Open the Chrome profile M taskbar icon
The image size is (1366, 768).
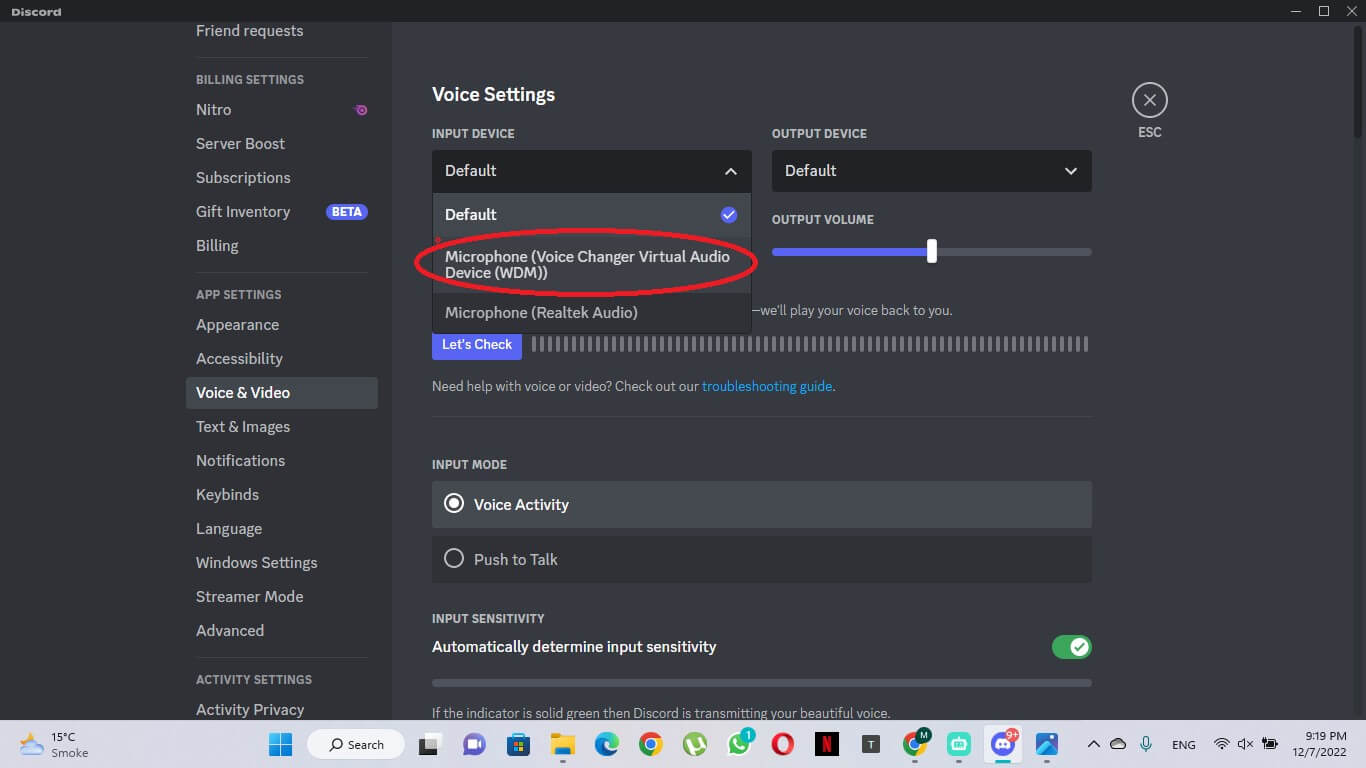[915, 744]
